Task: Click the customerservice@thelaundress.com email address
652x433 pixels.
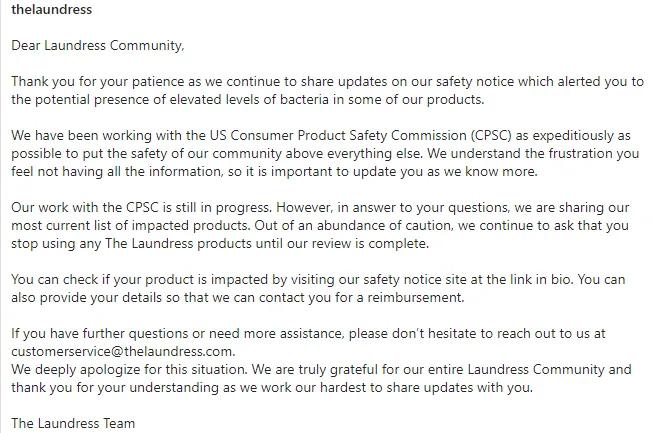Action: click(122, 351)
